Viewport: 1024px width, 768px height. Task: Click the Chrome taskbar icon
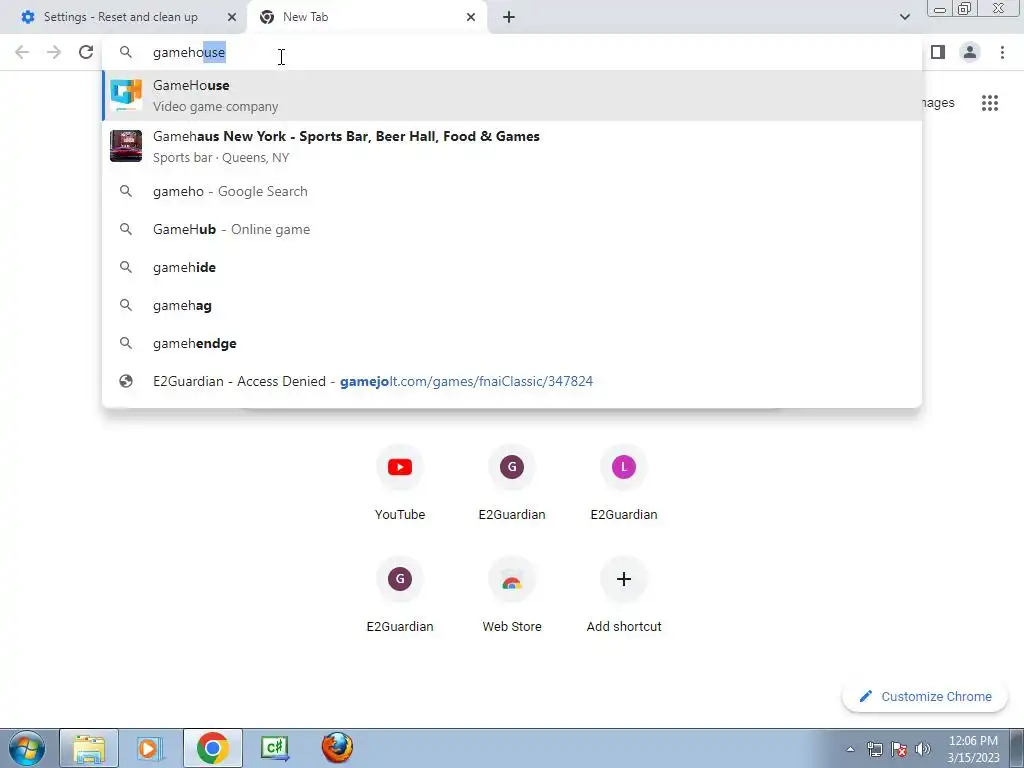coord(212,748)
